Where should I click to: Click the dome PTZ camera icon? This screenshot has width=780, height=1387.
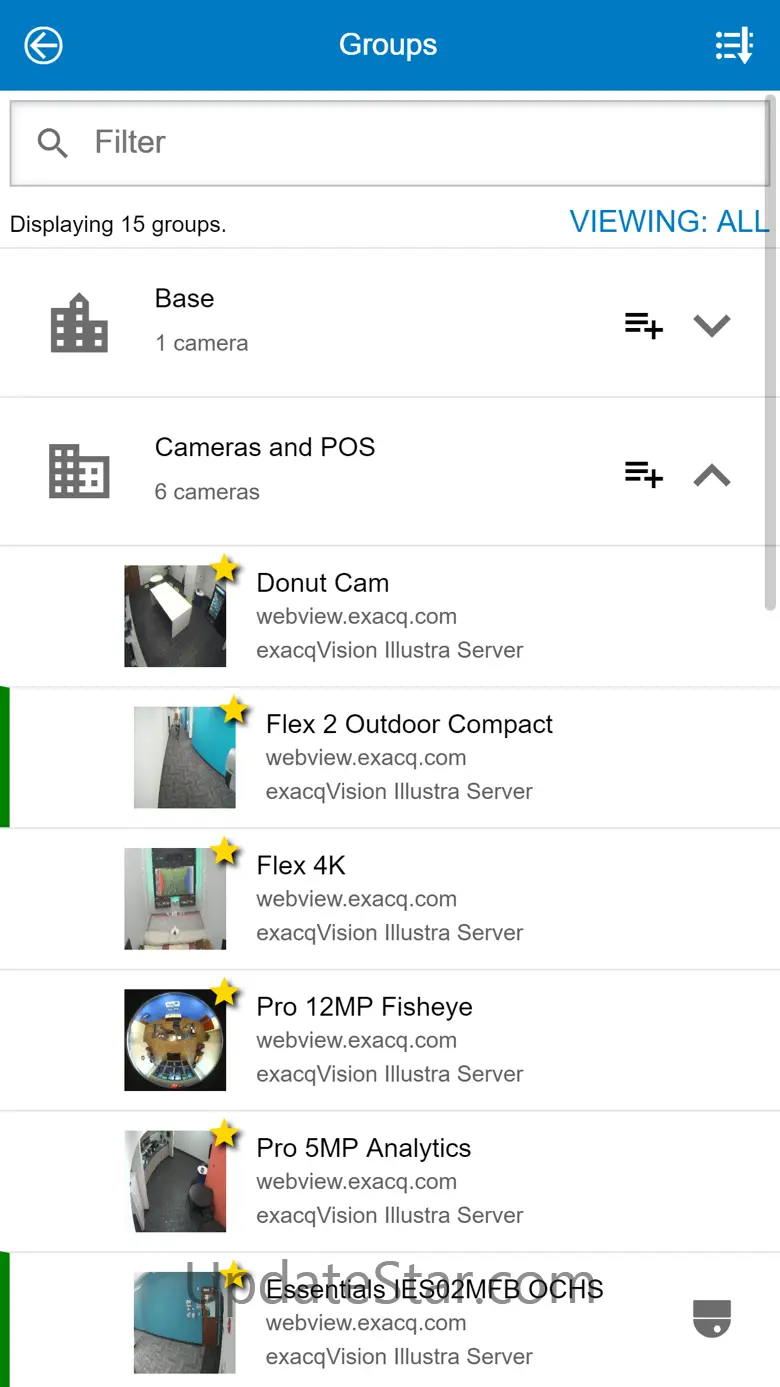pyautogui.click(x=712, y=1318)
